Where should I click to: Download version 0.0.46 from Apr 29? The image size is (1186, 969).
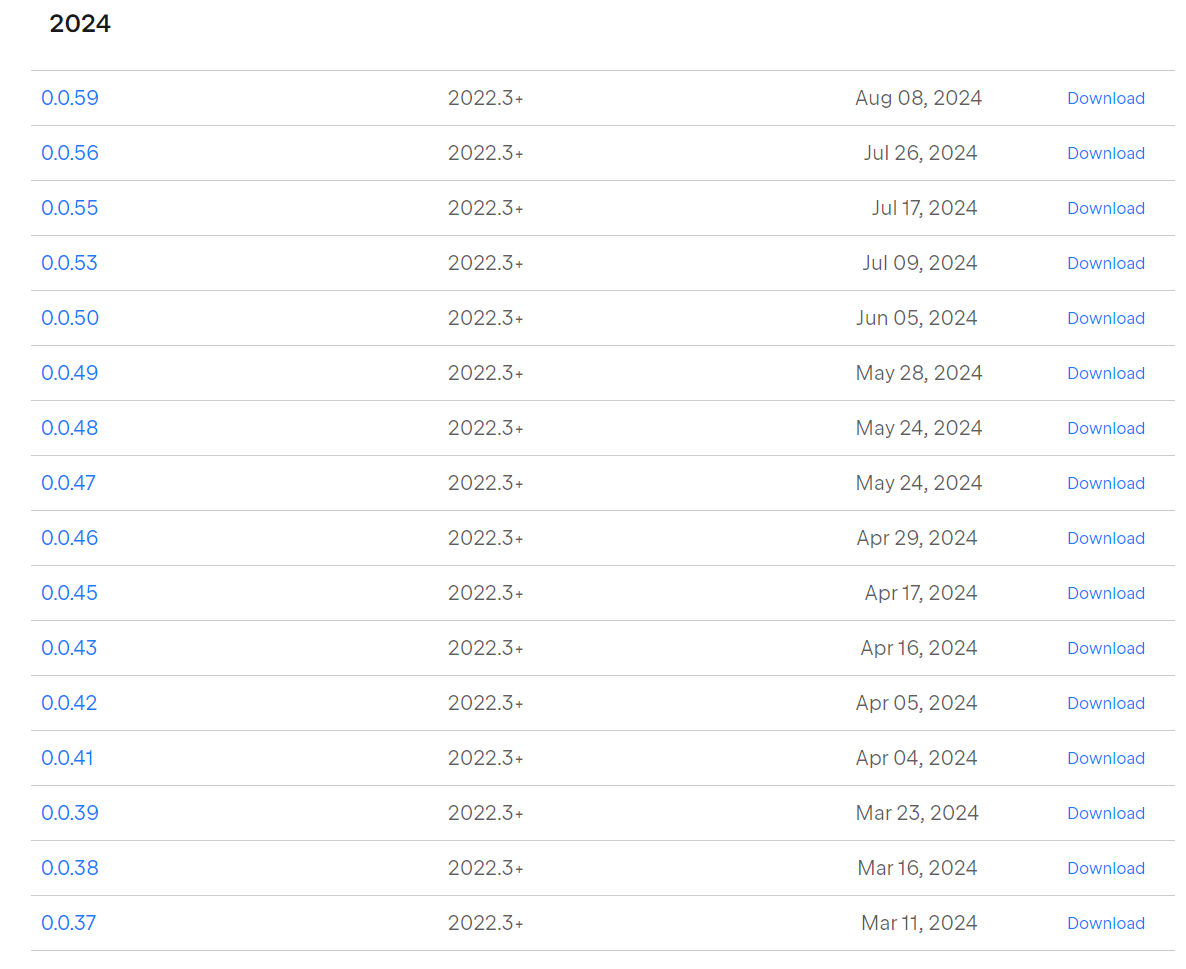click(1105, 538)
